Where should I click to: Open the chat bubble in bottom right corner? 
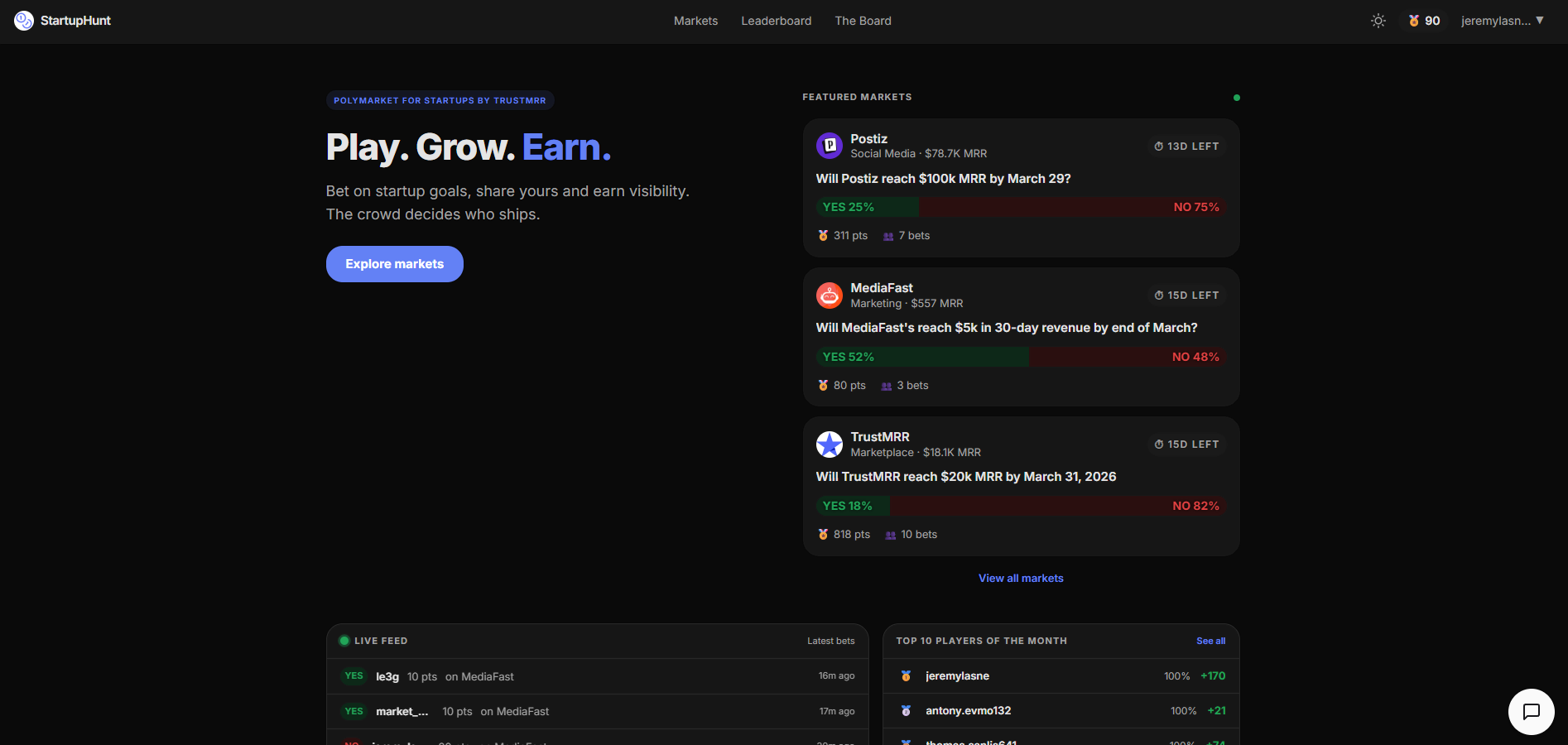[x=1531, y=712]
